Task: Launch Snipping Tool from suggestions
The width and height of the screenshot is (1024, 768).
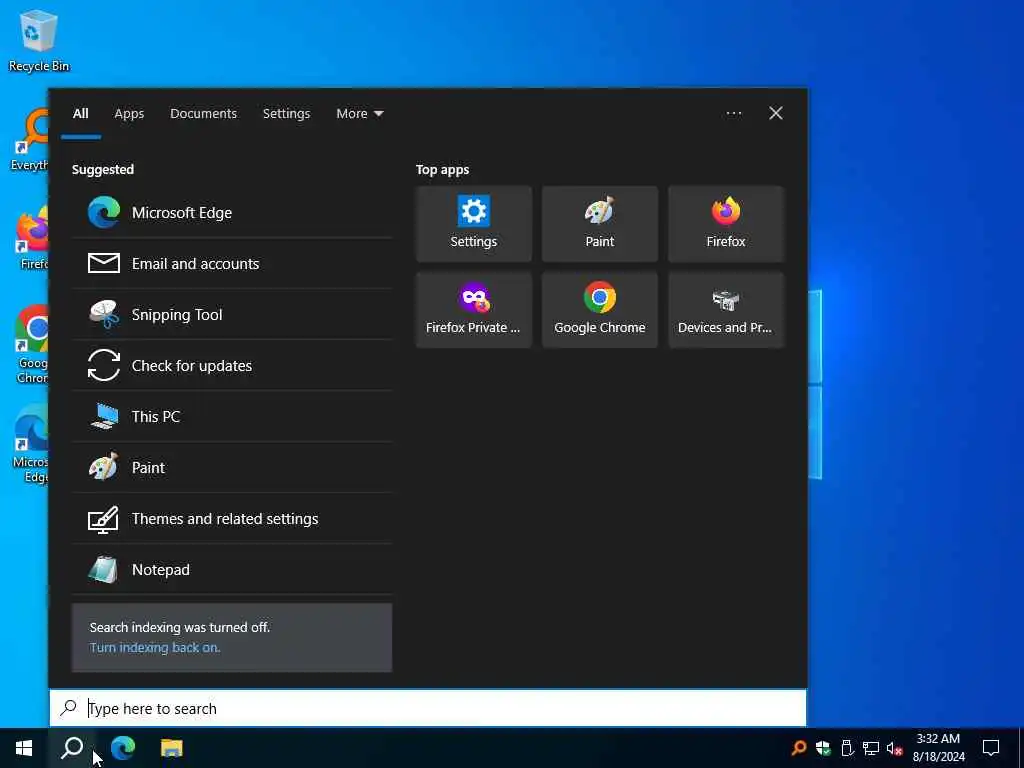Action: [x=232, y=314]
